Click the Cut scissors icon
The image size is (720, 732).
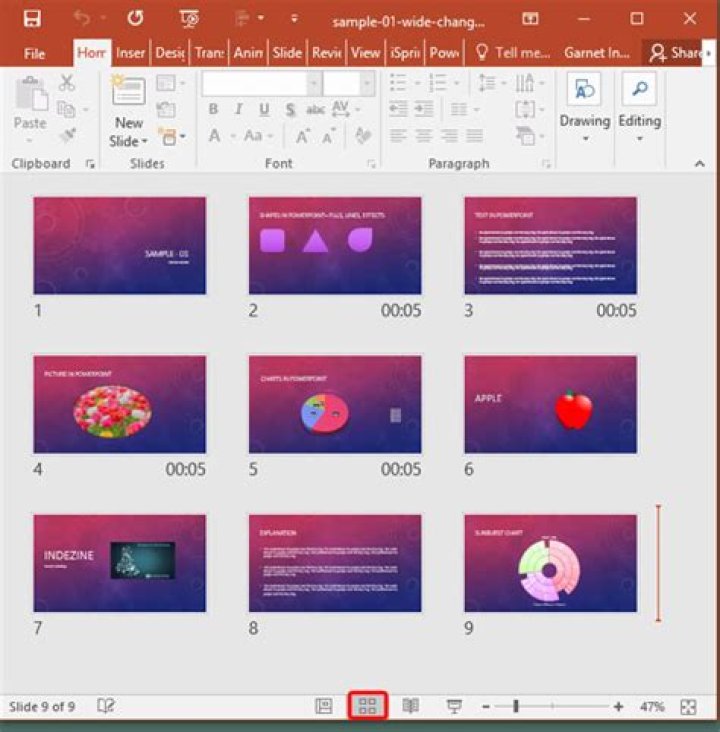pyautogui.click(x=67, y=83)
